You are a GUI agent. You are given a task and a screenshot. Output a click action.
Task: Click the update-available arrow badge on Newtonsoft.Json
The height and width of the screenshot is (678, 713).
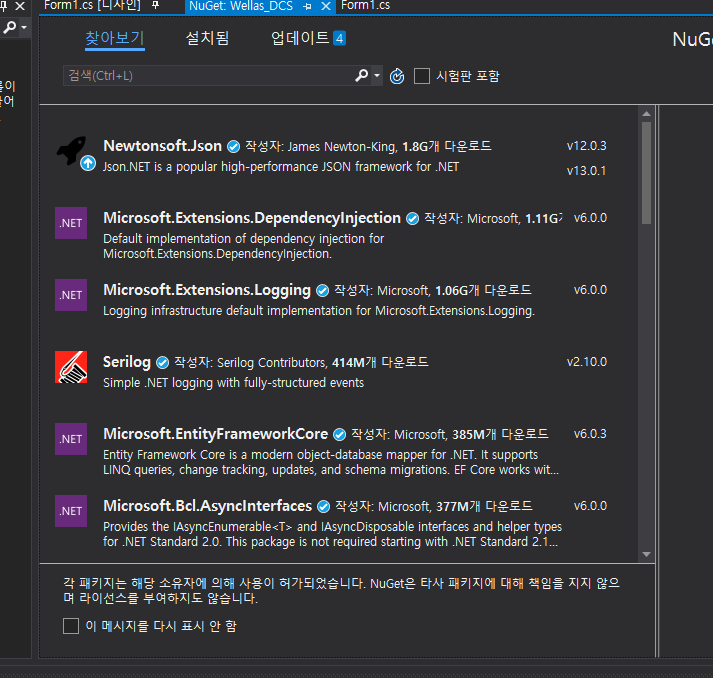88,163
